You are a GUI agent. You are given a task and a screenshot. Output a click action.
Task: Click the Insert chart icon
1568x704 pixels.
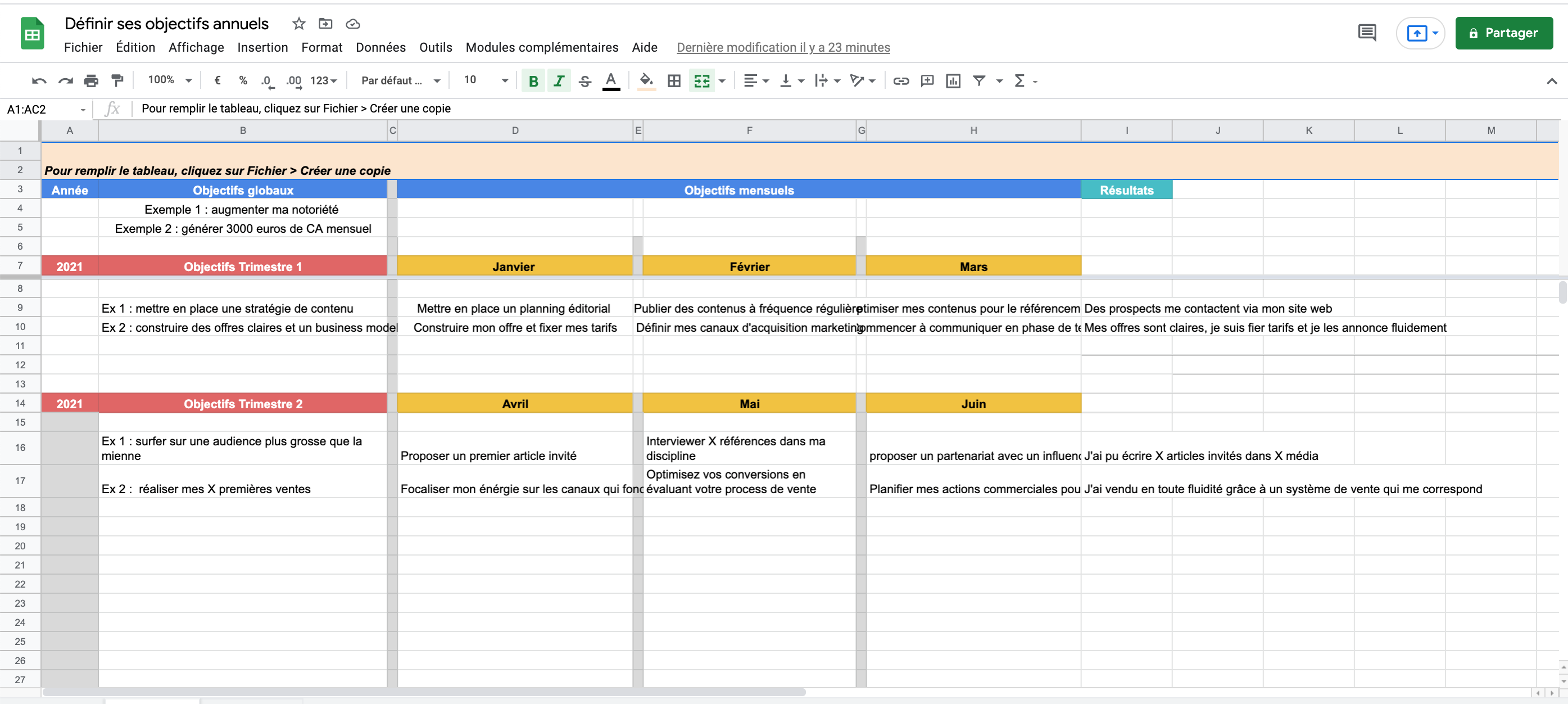953,80
